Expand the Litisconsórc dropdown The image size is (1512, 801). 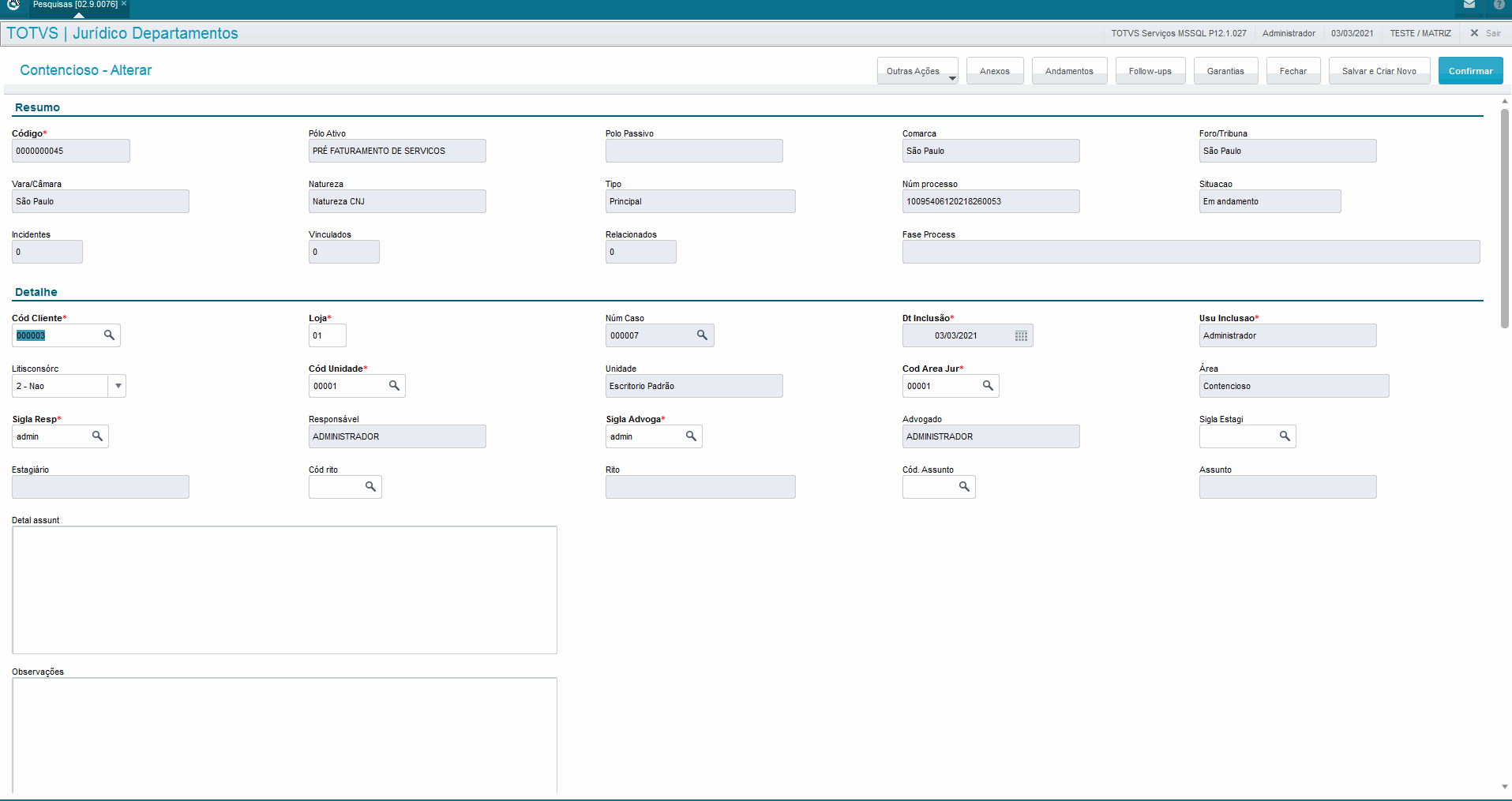[118, 386]
